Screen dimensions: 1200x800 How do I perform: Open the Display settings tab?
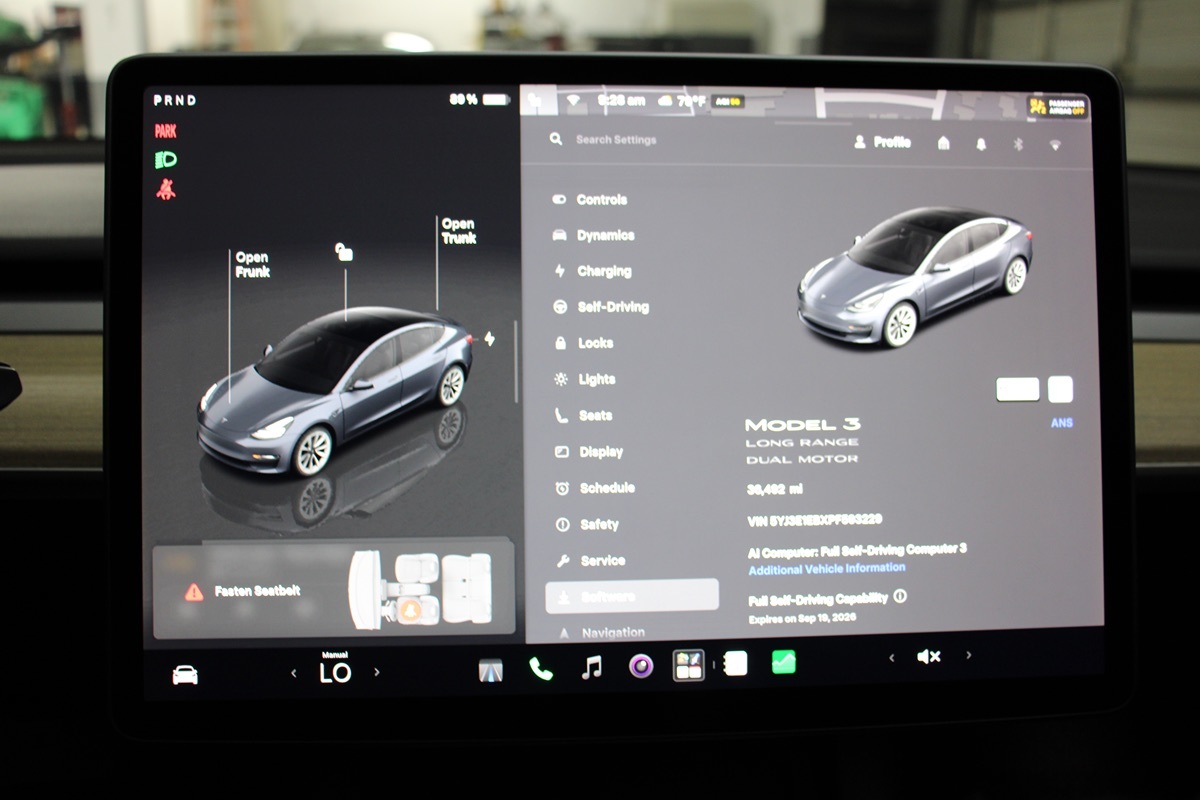pos(588,452)
